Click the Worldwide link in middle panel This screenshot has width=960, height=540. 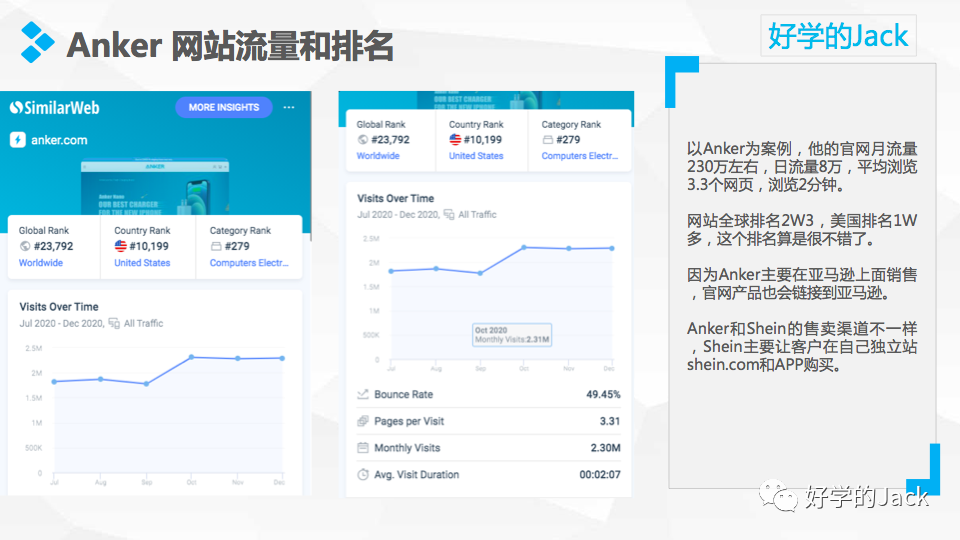point(378,156)
